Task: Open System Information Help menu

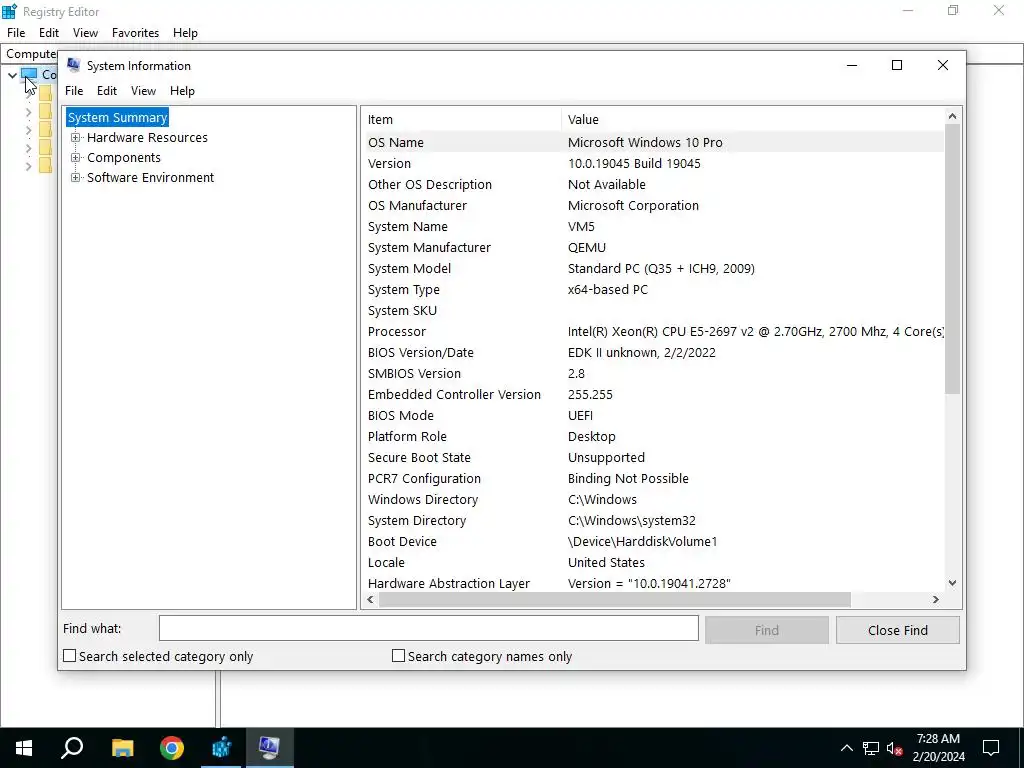Action: pyautogui.click(x=182, y=91)
